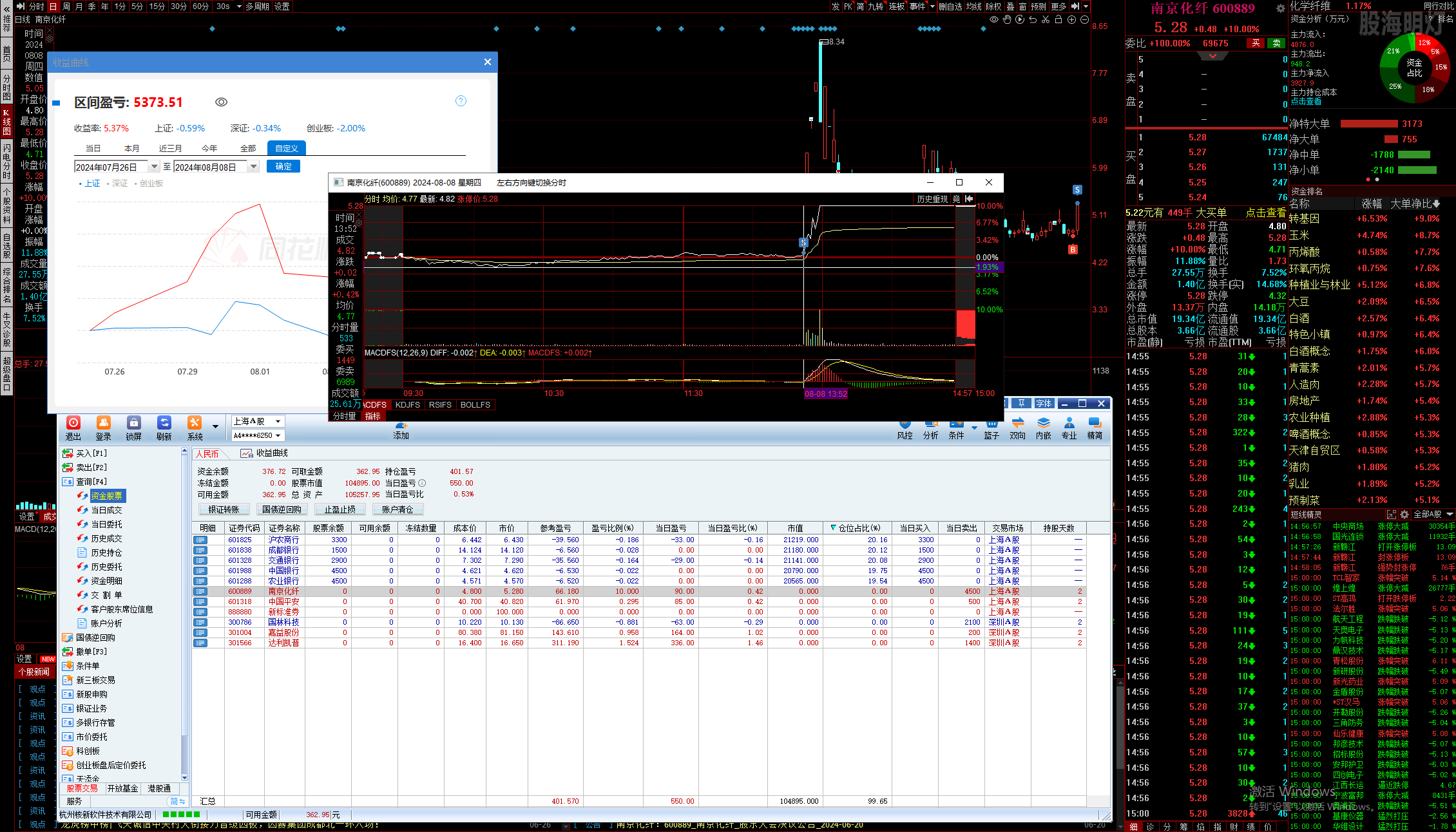Click the sidebar scrollbar up arrow

185,451
